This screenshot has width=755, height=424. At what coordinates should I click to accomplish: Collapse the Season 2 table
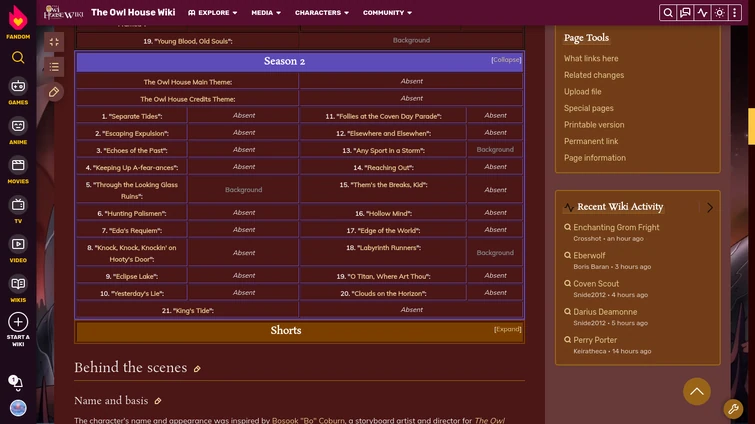coord(506,60)
